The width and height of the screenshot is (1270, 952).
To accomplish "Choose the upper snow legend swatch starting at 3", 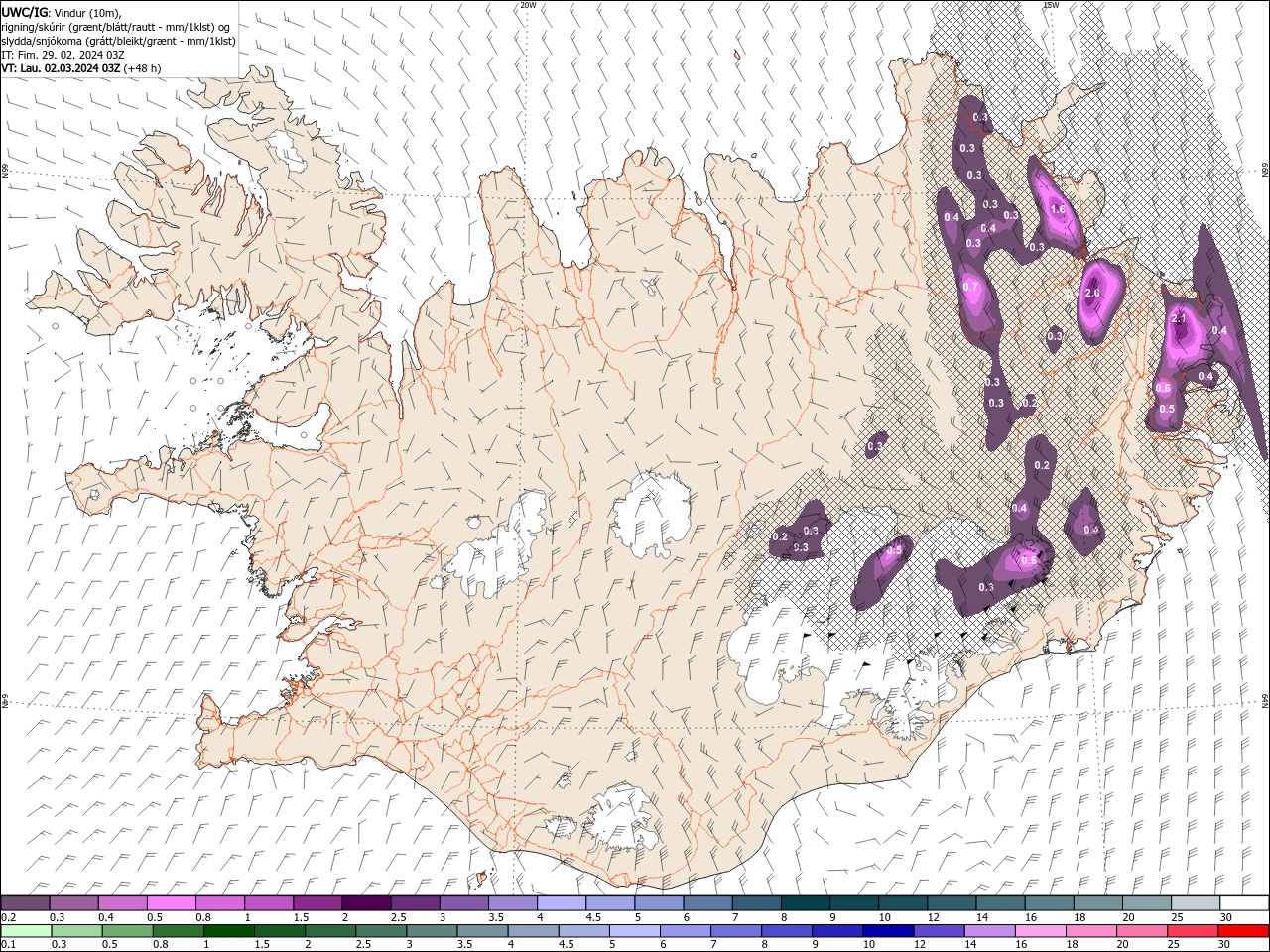I will tap(464, 903).
